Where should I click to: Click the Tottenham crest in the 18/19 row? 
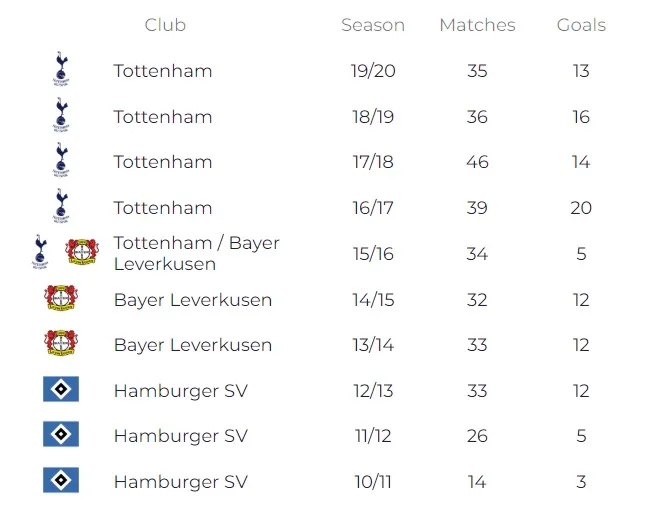(x=61, y=116)
